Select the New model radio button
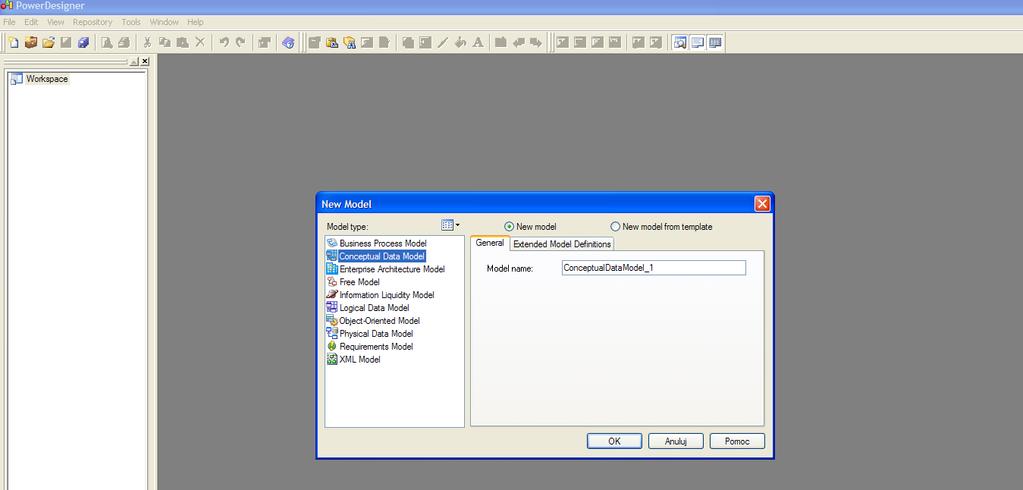 coord(510,226)
